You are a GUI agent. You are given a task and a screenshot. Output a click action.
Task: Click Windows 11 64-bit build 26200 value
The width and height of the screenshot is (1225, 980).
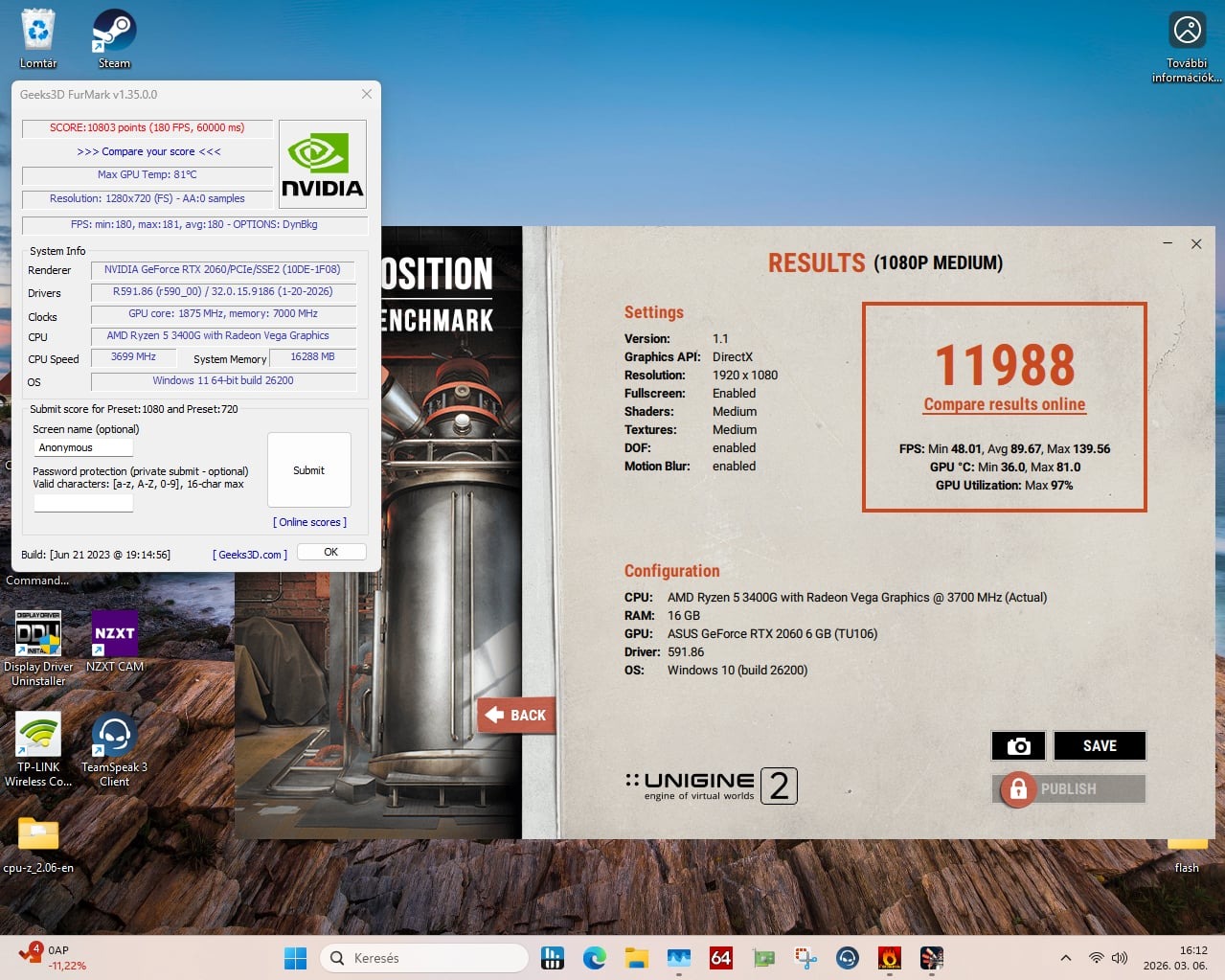tap(222, 380)
